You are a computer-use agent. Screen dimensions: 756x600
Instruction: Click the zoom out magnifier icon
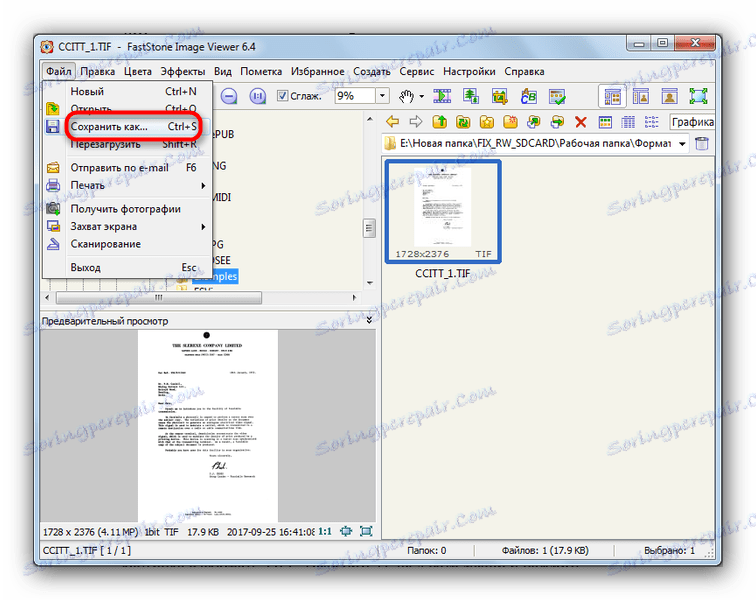[x=229, y=96]
